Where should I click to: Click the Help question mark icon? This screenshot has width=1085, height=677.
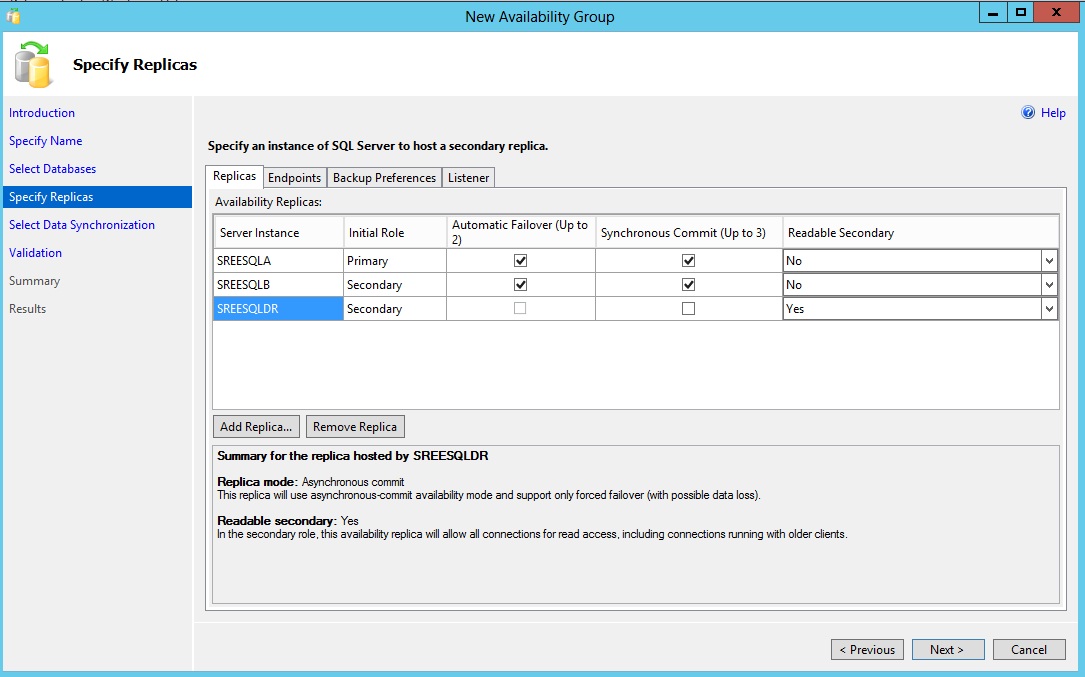[1028, 113]
